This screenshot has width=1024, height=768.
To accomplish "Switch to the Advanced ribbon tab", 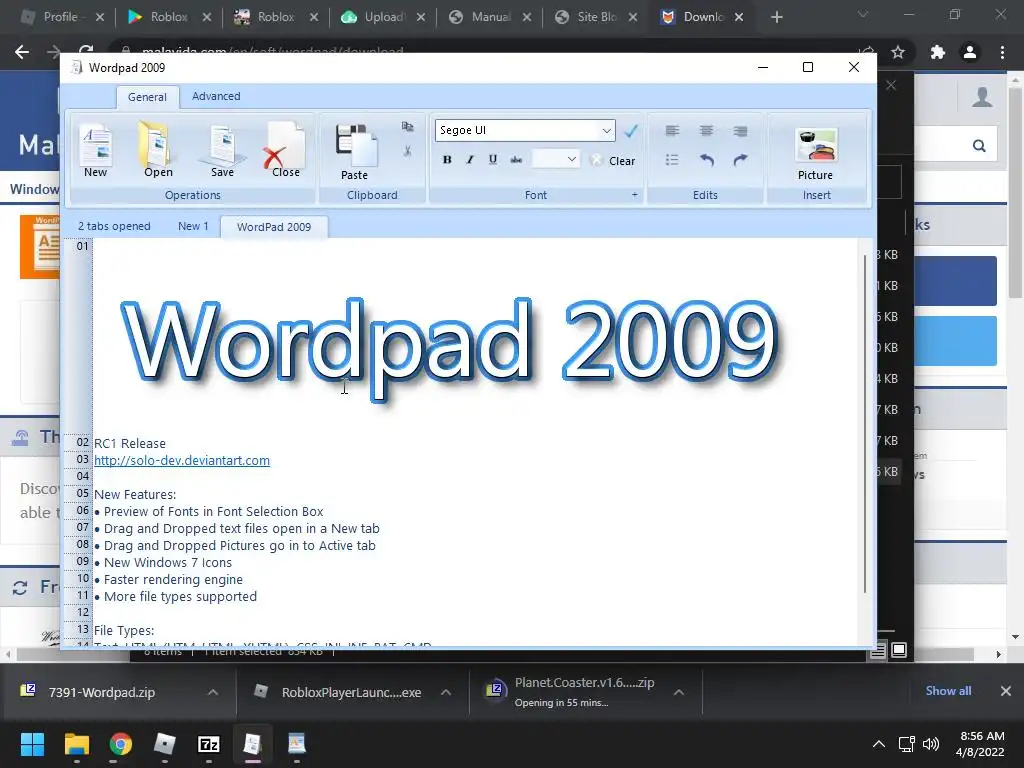I will click(216, 96).
